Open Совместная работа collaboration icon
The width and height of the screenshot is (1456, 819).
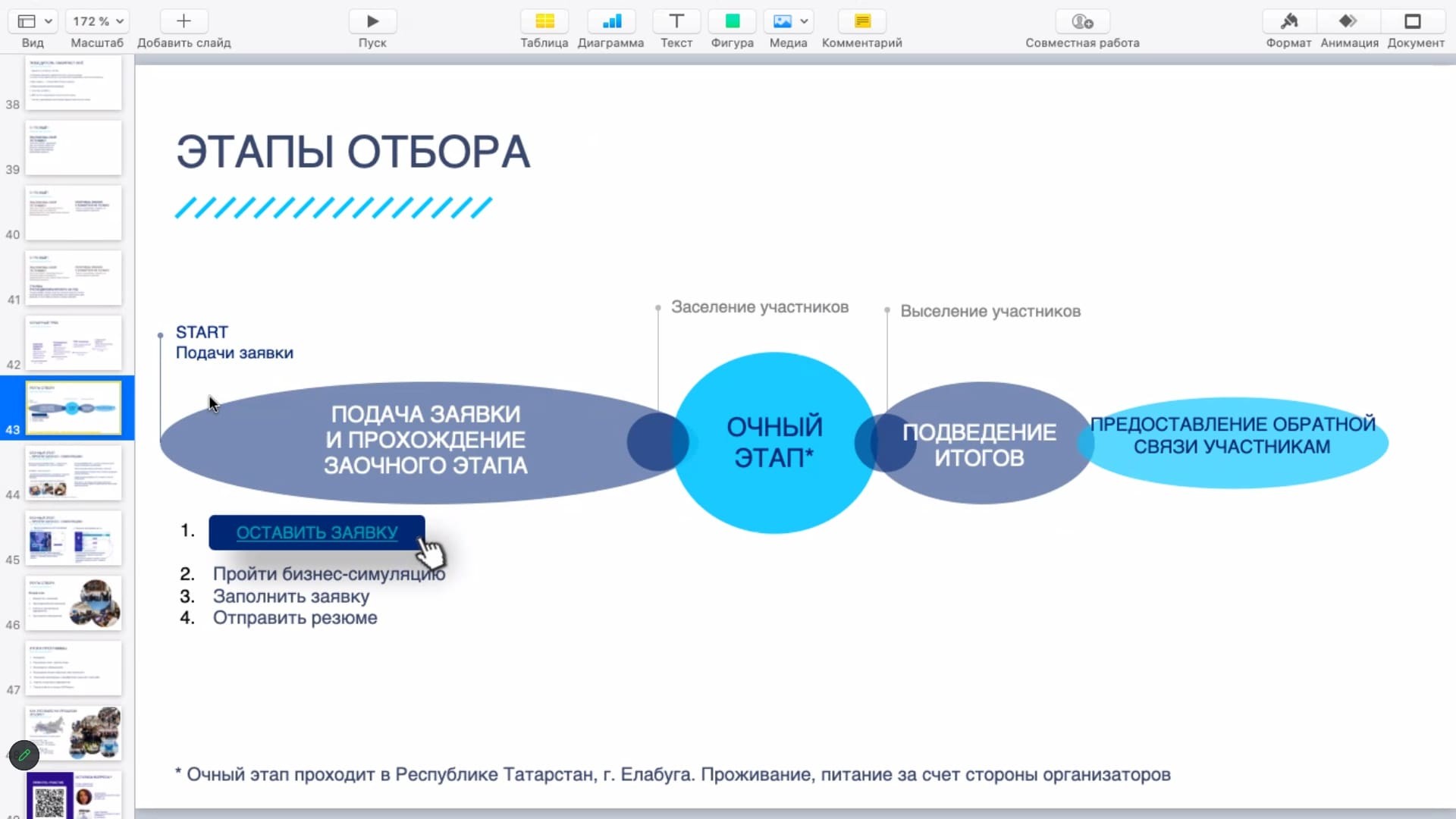1082,21
